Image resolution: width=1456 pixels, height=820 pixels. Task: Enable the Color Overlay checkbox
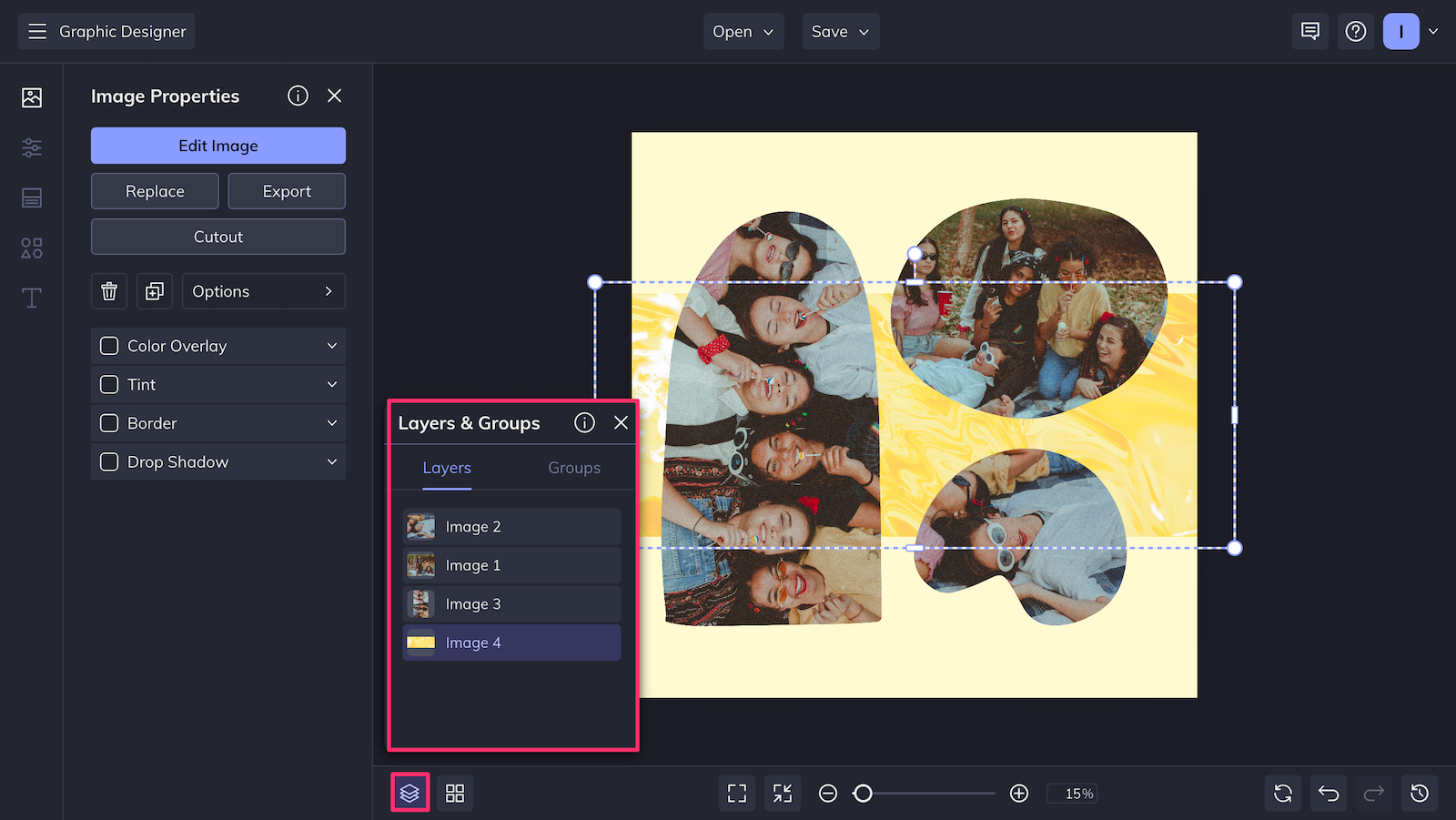pos(109,346)
